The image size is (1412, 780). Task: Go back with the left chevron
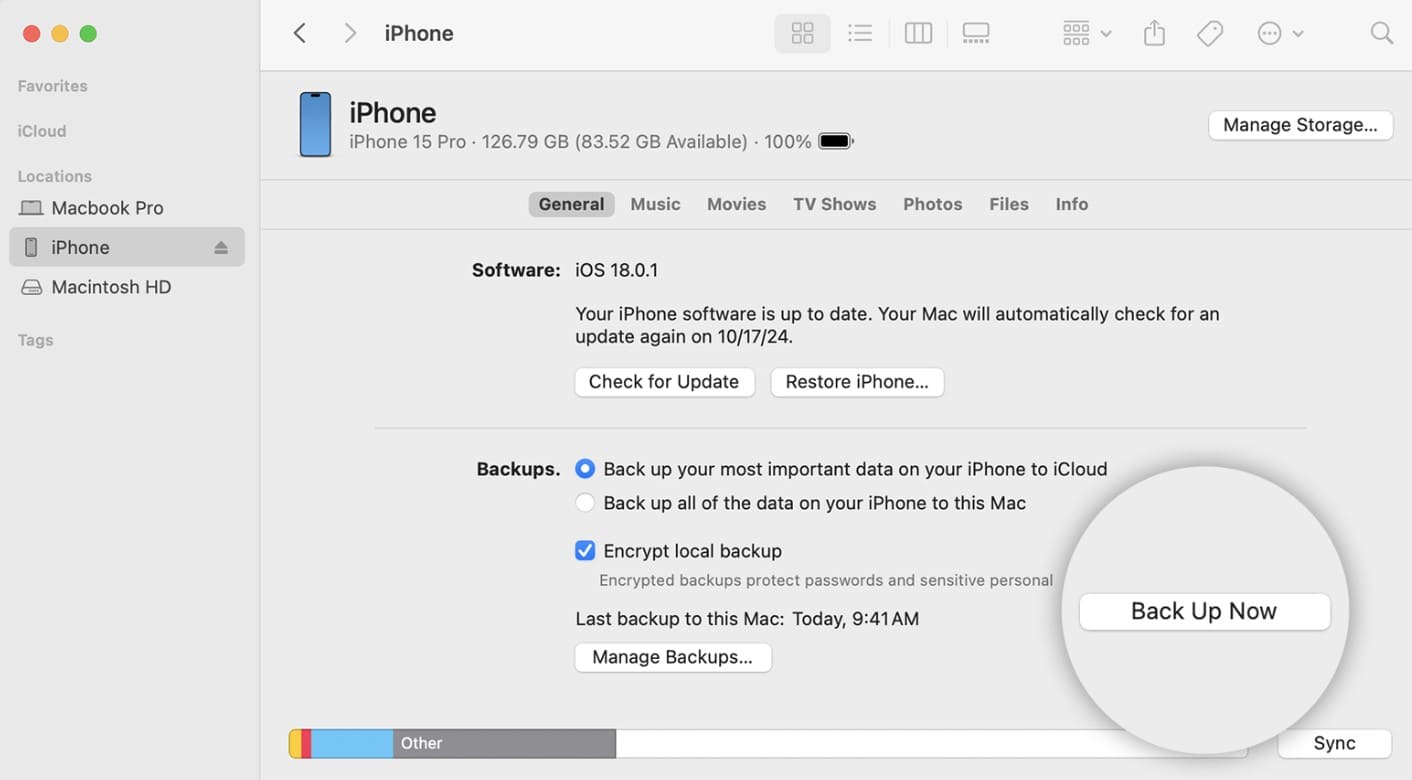coord(299,33)
